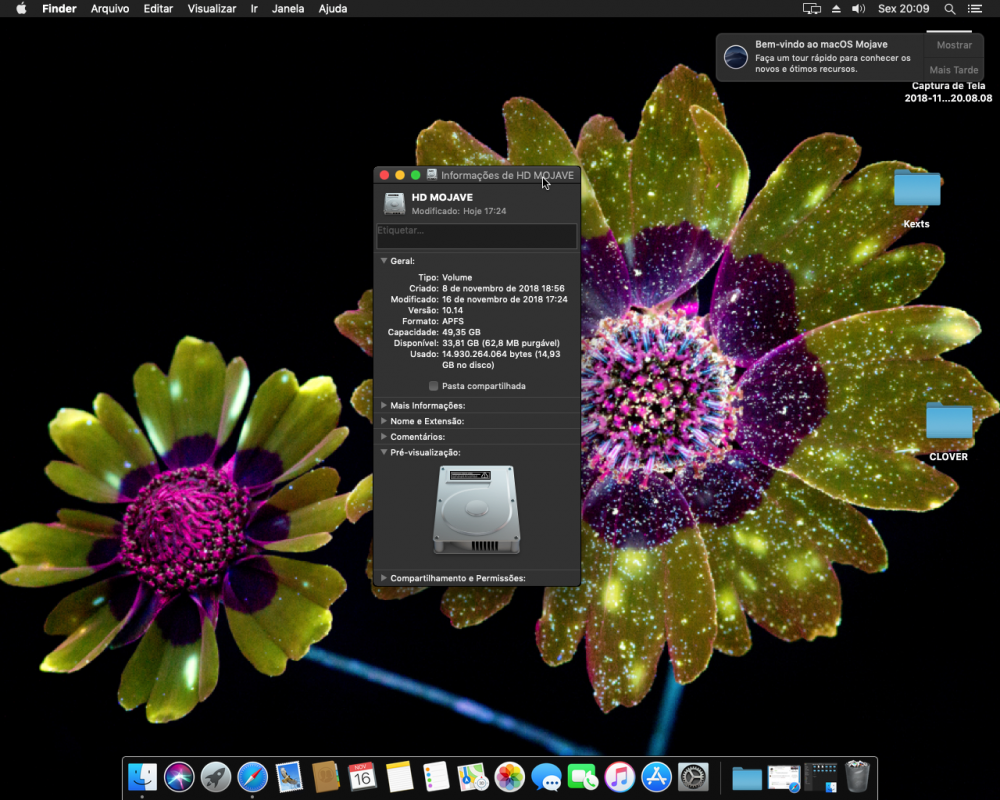Click the clock showing Sex 20:09

point(904,8)
